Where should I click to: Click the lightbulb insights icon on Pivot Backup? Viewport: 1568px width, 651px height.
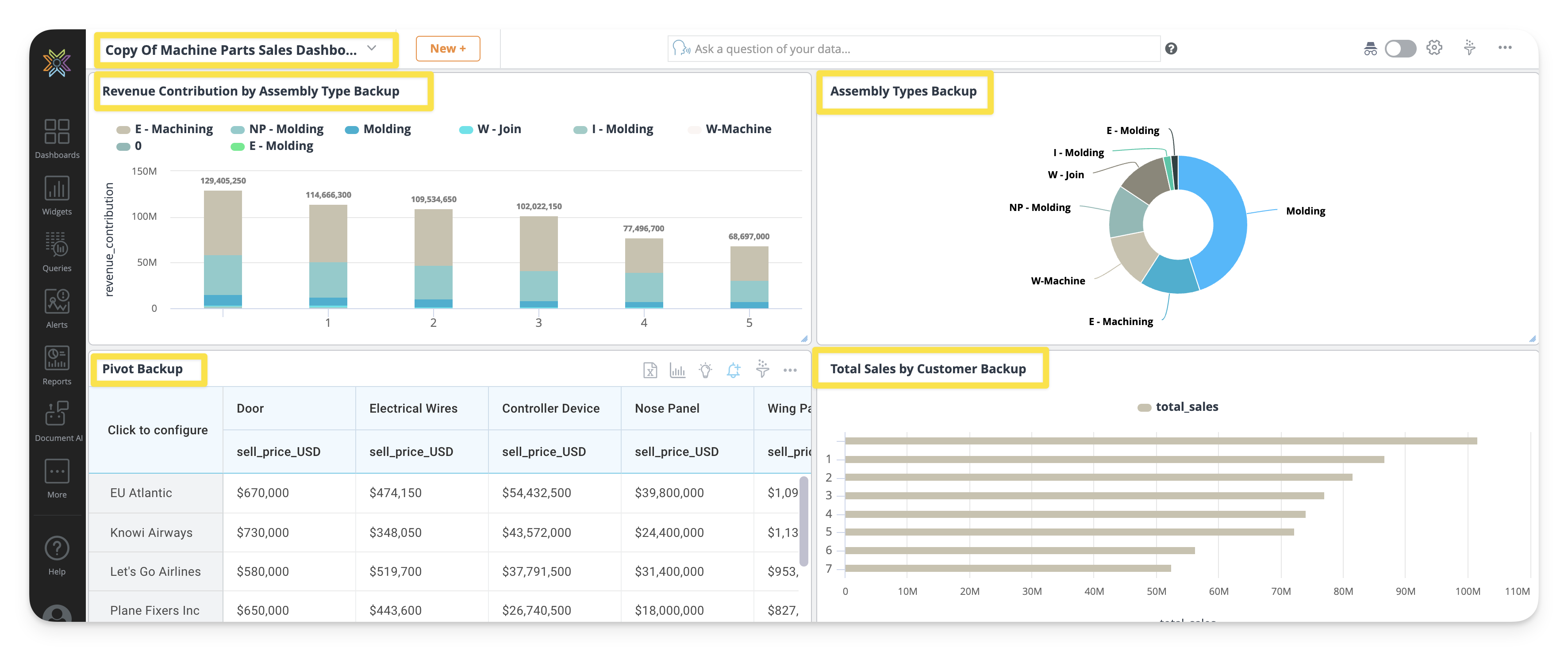[705, 370]
